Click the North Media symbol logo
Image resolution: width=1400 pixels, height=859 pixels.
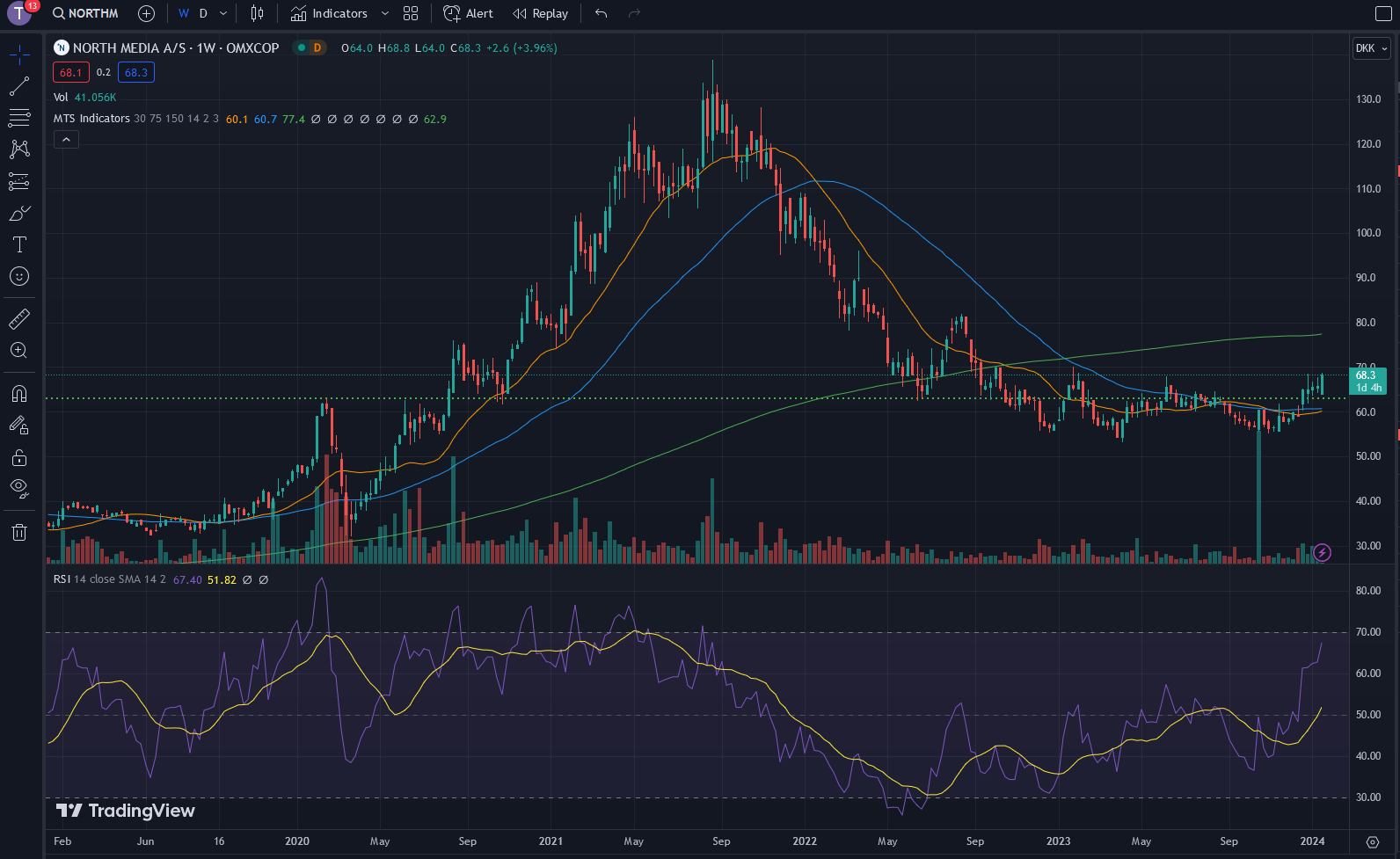[62, 47]
